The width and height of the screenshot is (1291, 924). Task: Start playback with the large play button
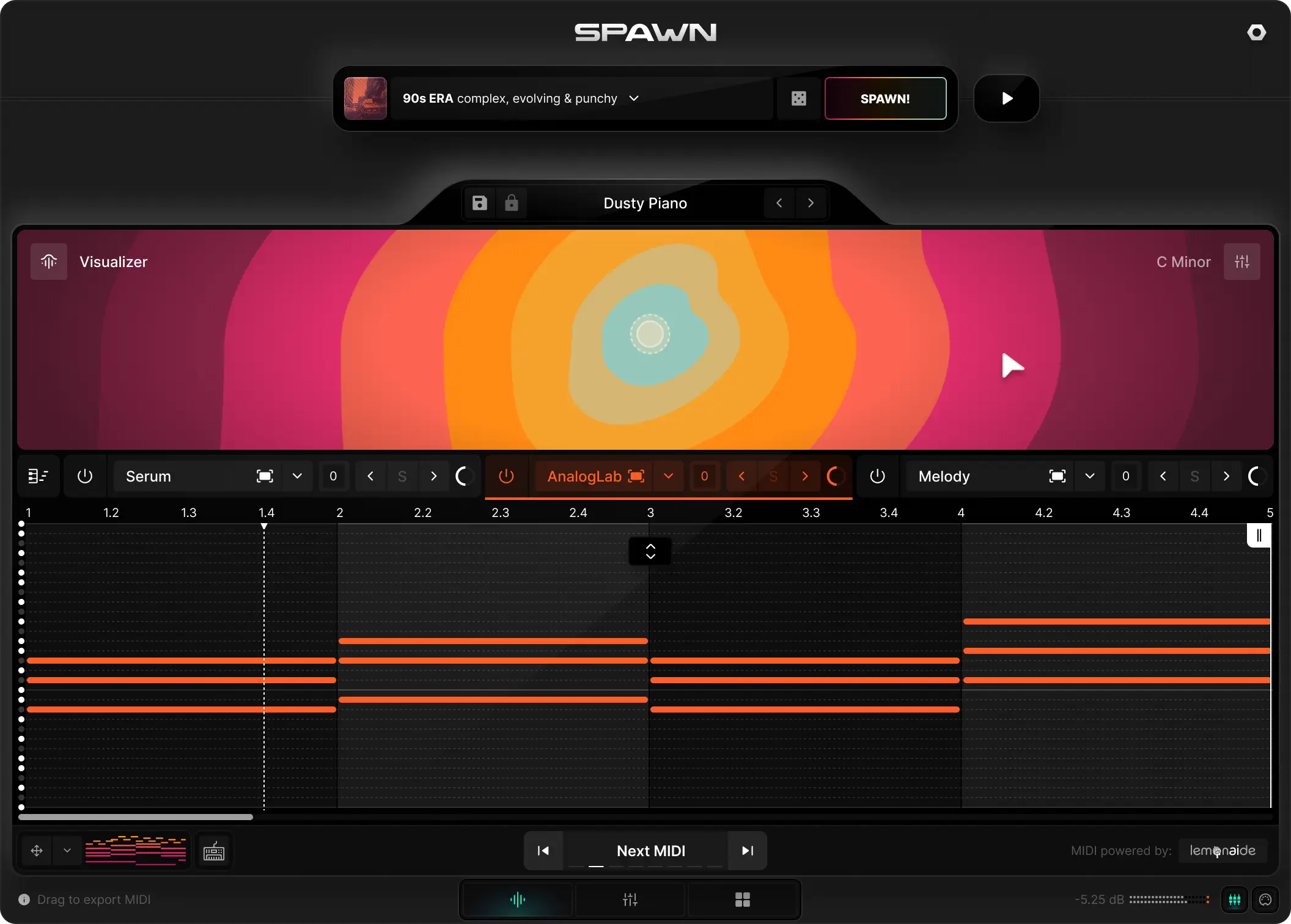tap(1007, 98)
